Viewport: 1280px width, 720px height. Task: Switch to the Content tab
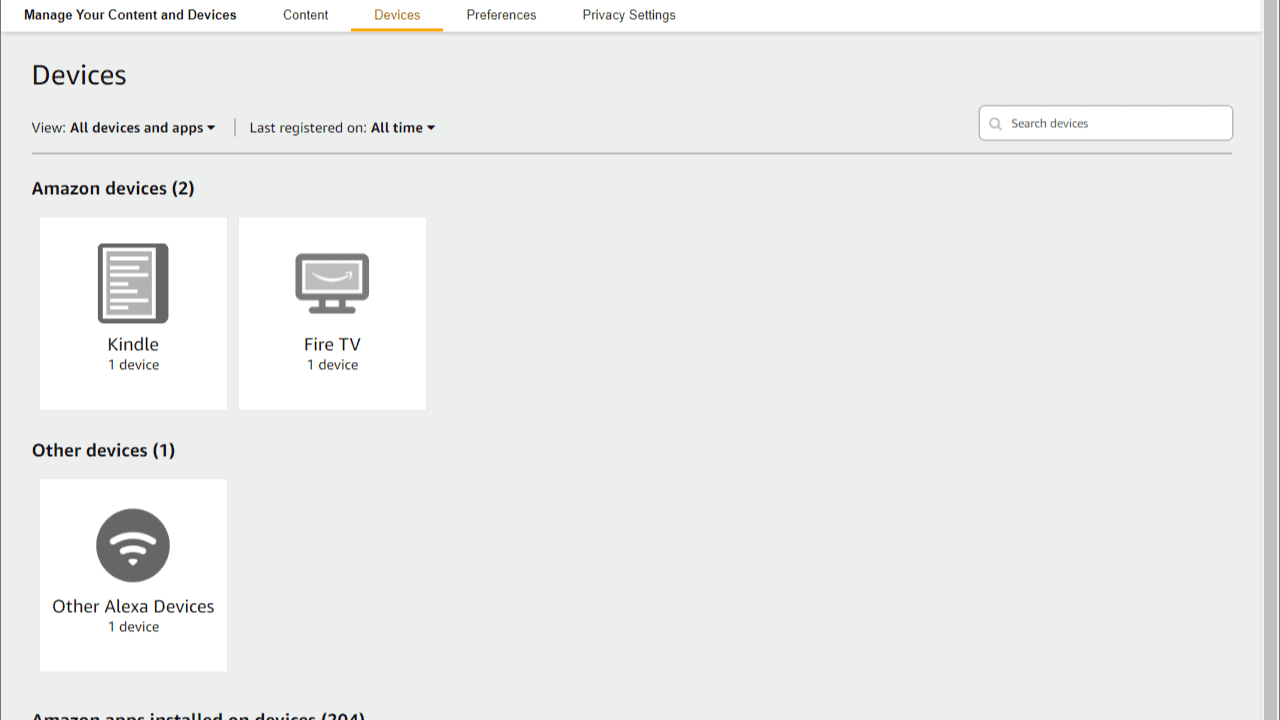click(x=305, y=15)
